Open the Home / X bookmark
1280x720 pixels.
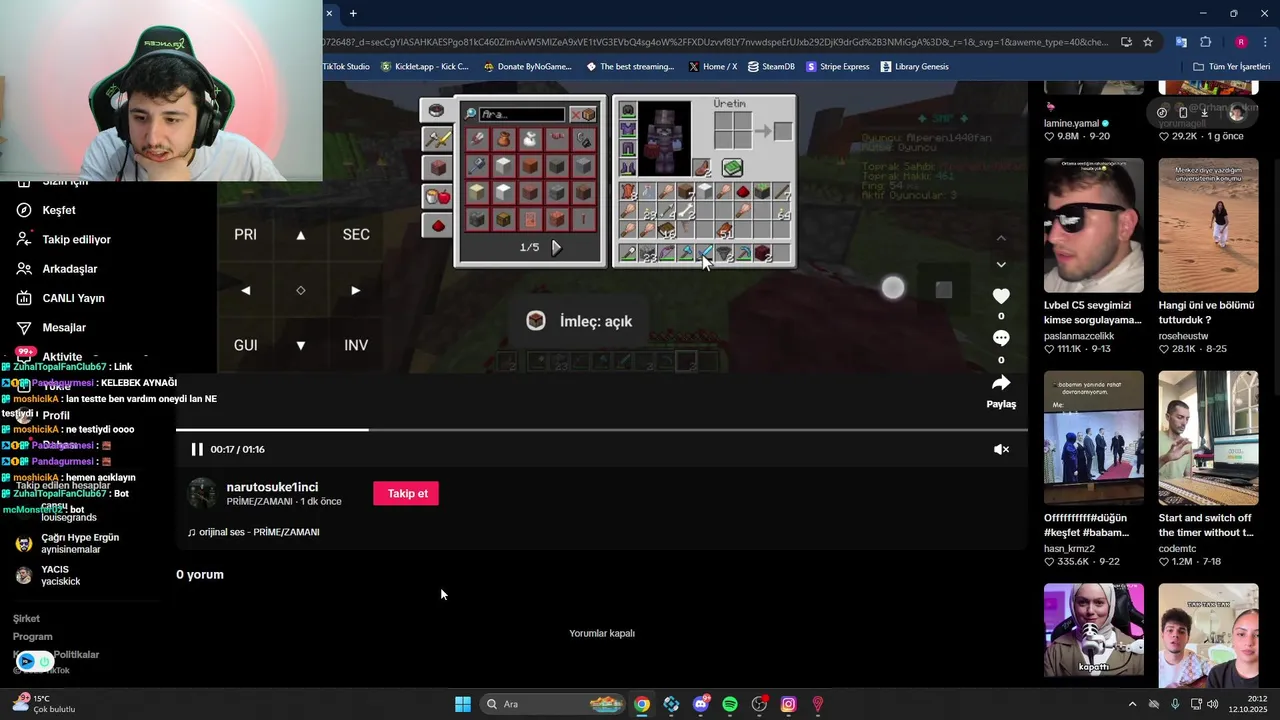click(x=713, y=67)
